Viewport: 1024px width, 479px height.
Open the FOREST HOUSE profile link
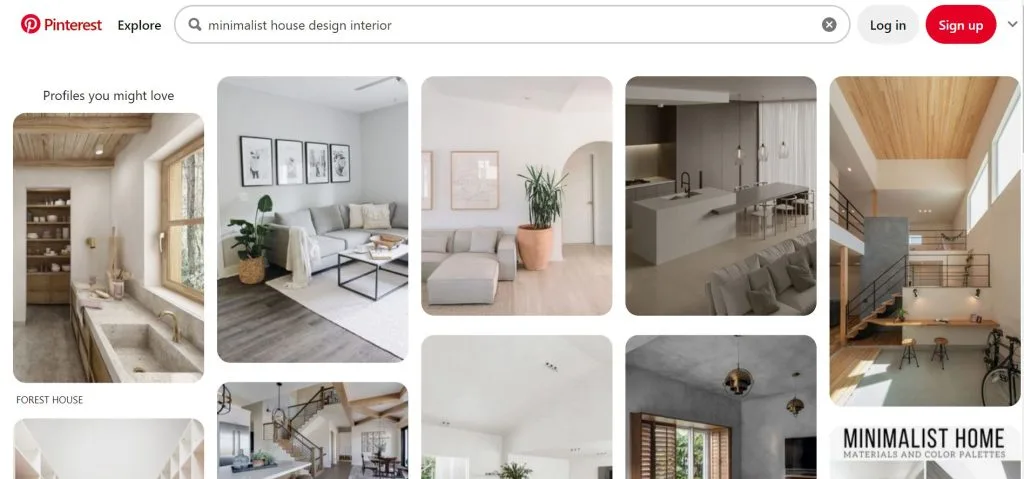[50, 400]
